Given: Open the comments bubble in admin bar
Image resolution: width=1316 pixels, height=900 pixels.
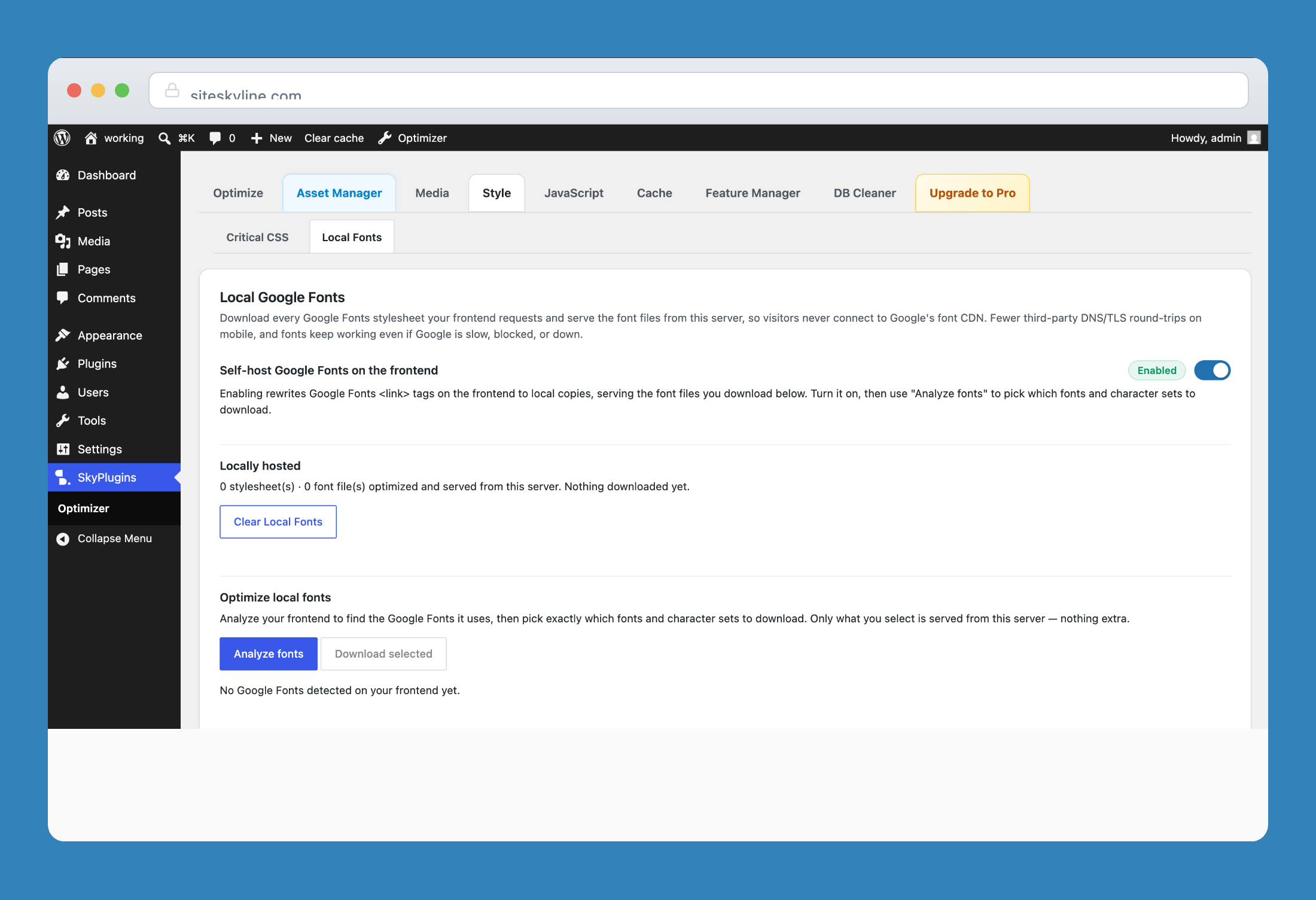Looking at the screenshot, I should 215,138.
